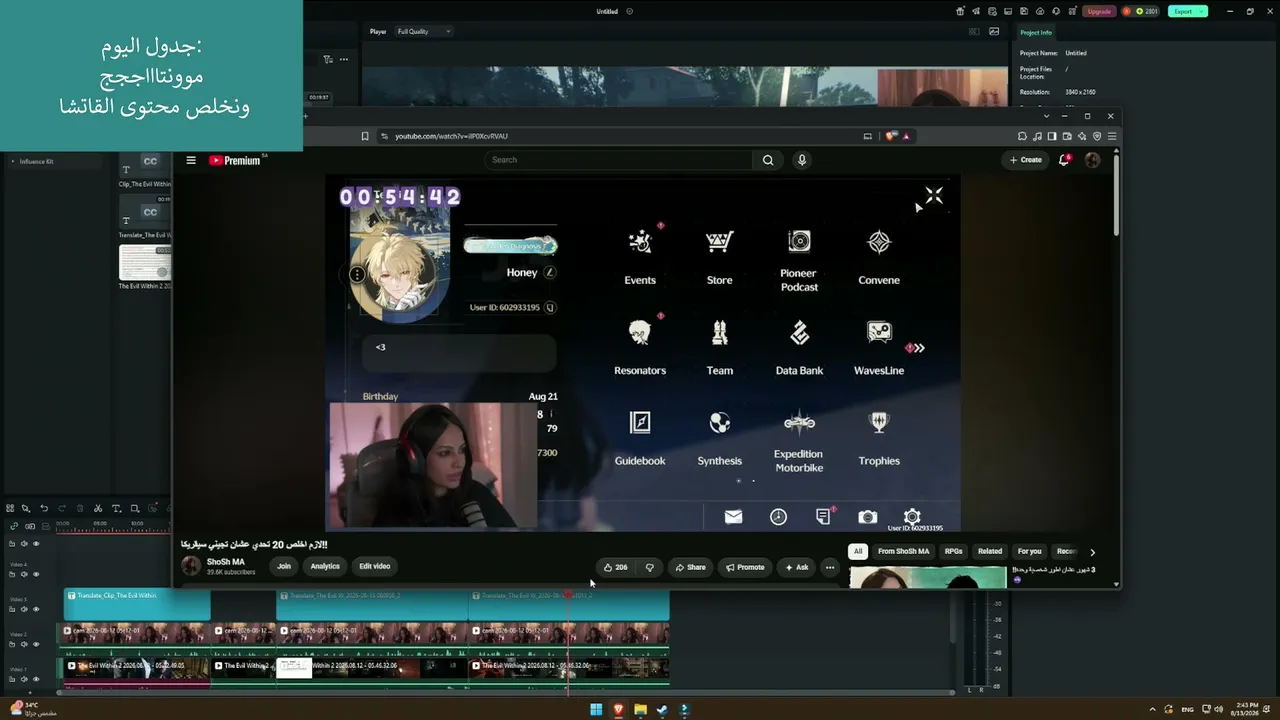Open the browser tab search chevron
1280x720 pixels.
click(1047, 116)
